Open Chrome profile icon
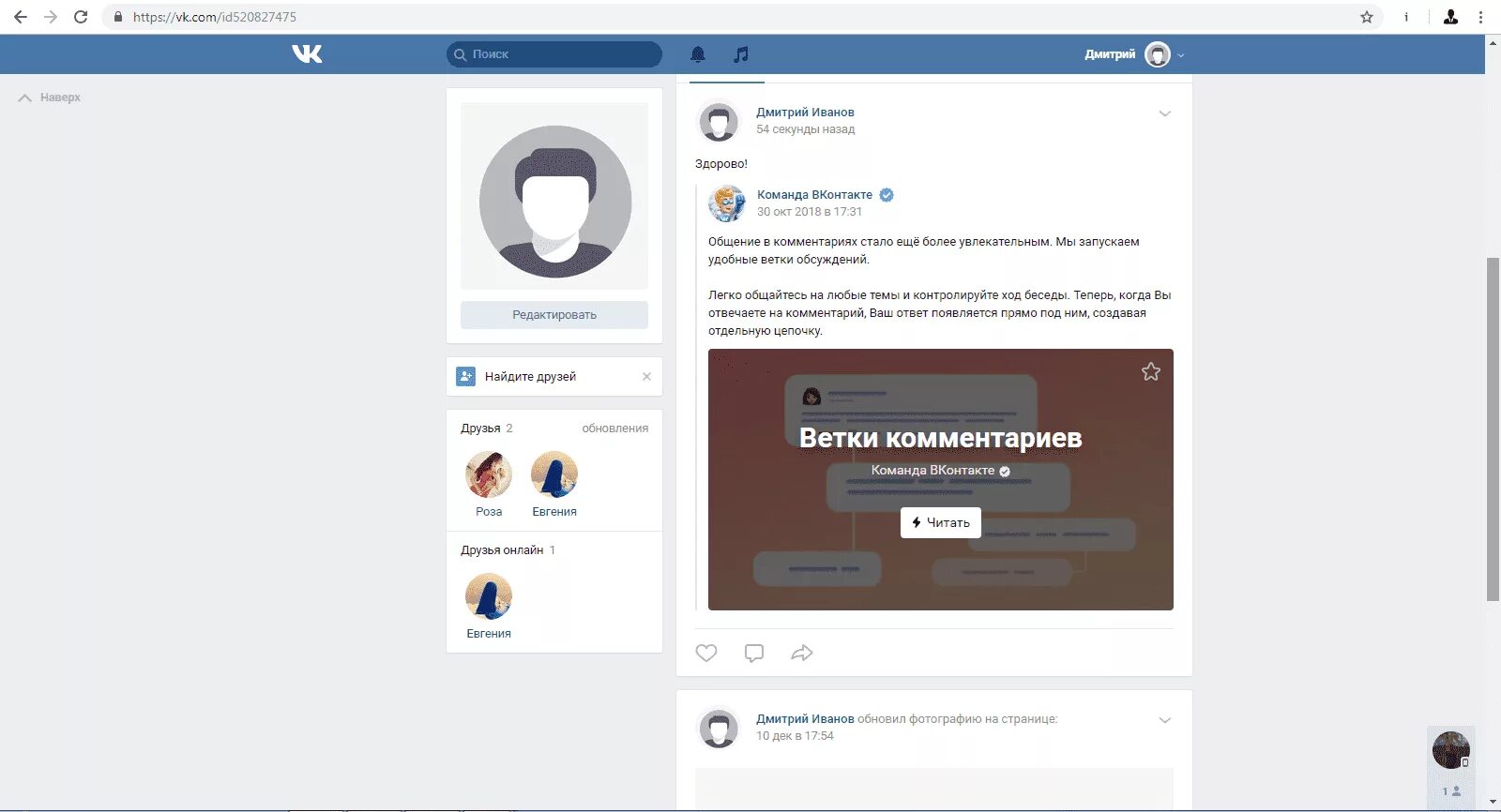1501x812 pixels. click(x=1450, y=17)
